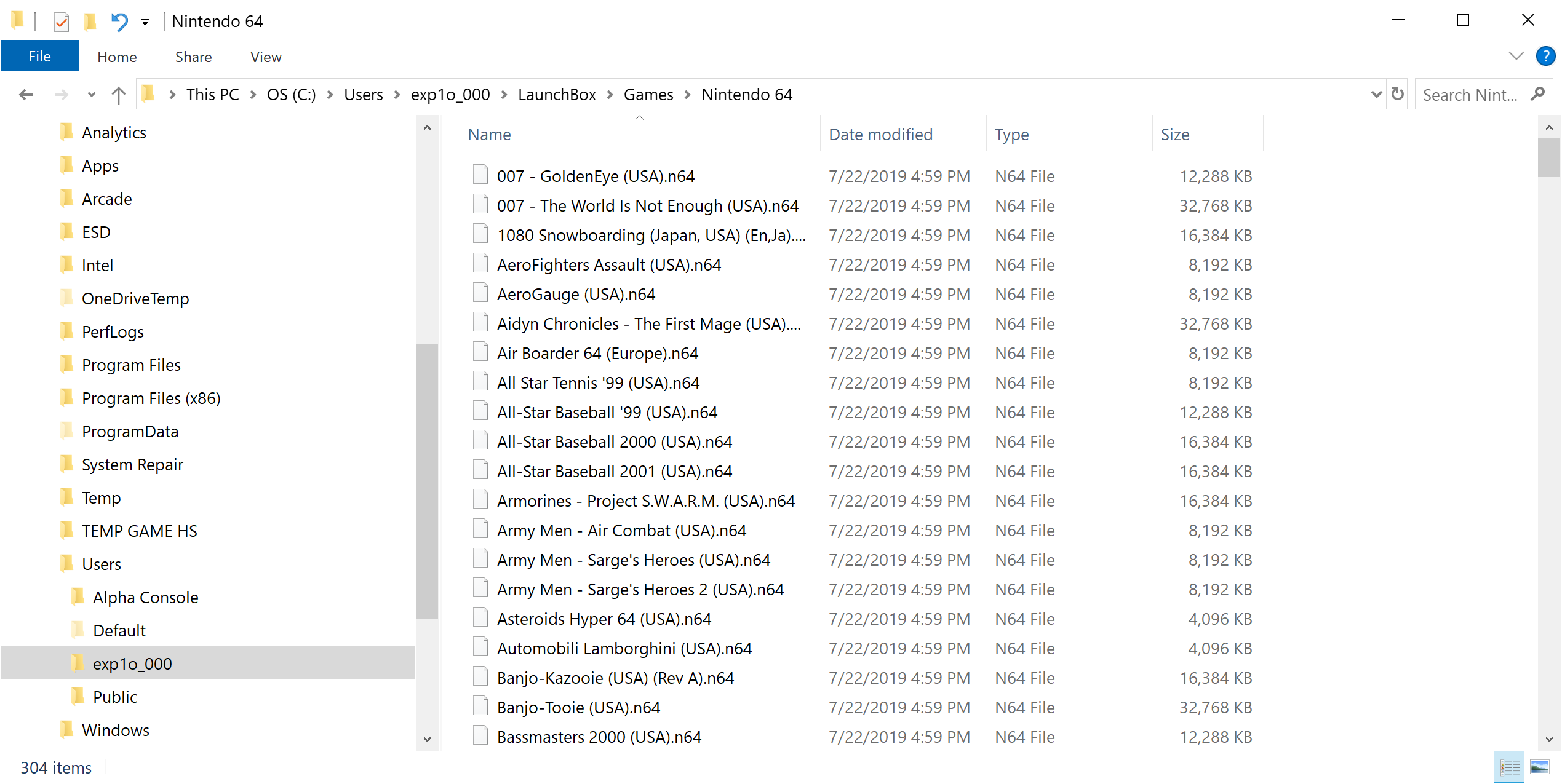
Task: Click Users breadcrumb in address bar
Action: (363, 95)
